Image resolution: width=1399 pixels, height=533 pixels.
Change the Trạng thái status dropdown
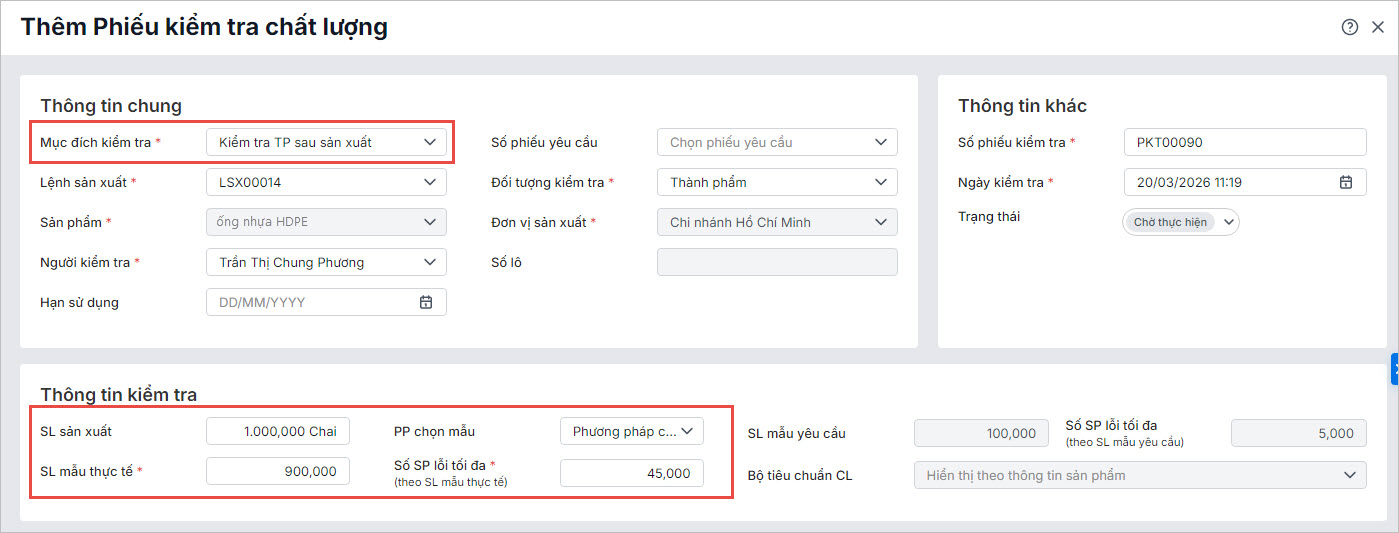(1181, 222)
